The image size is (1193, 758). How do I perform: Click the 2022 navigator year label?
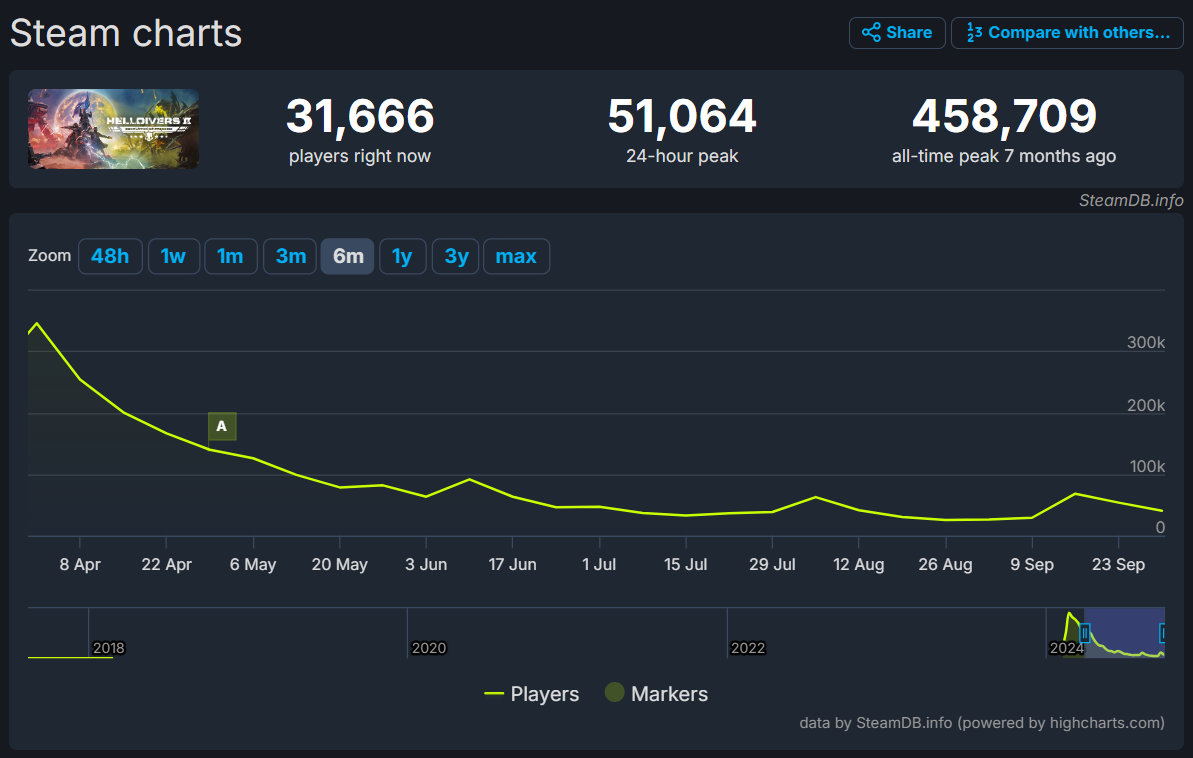point(748,648)
